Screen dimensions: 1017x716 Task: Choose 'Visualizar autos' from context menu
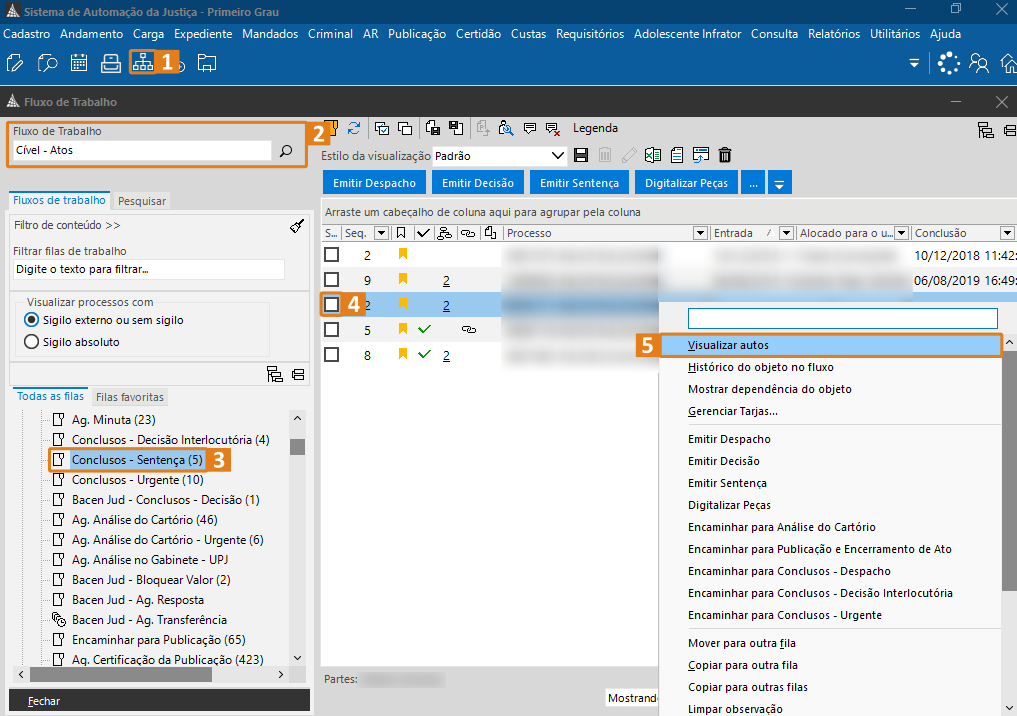(728, 345)
